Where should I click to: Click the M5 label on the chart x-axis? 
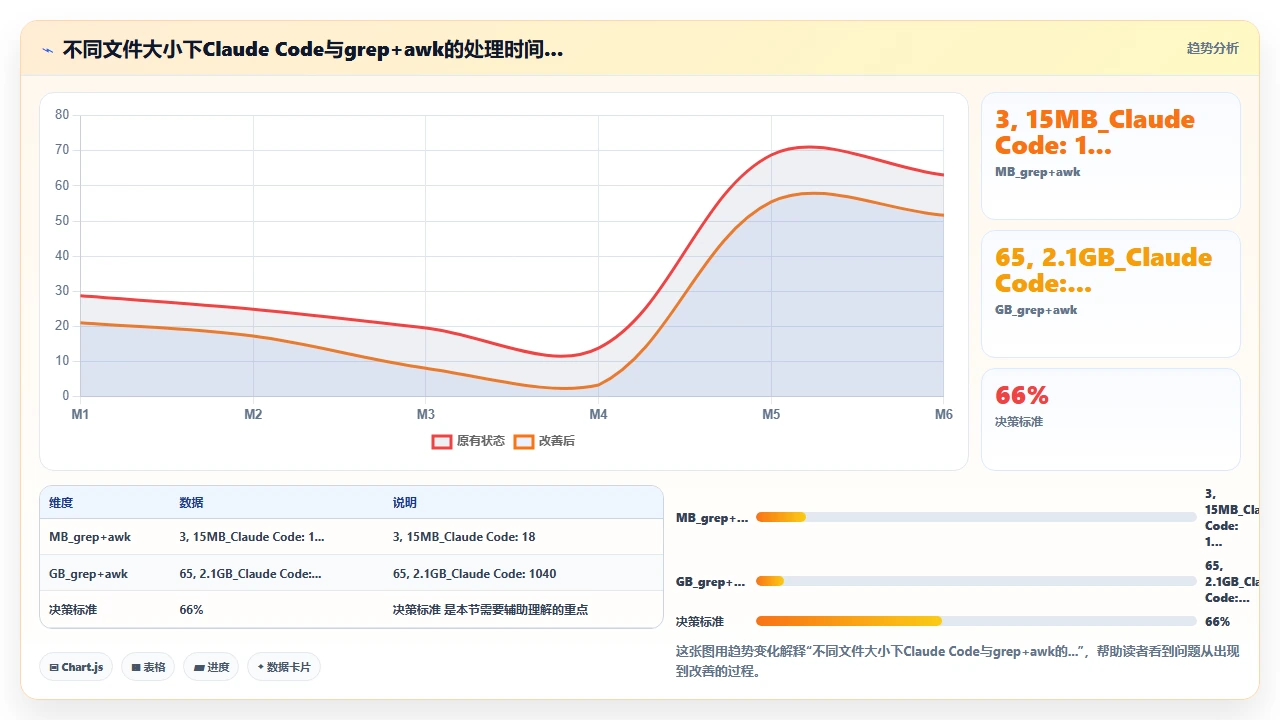point(771,414)
